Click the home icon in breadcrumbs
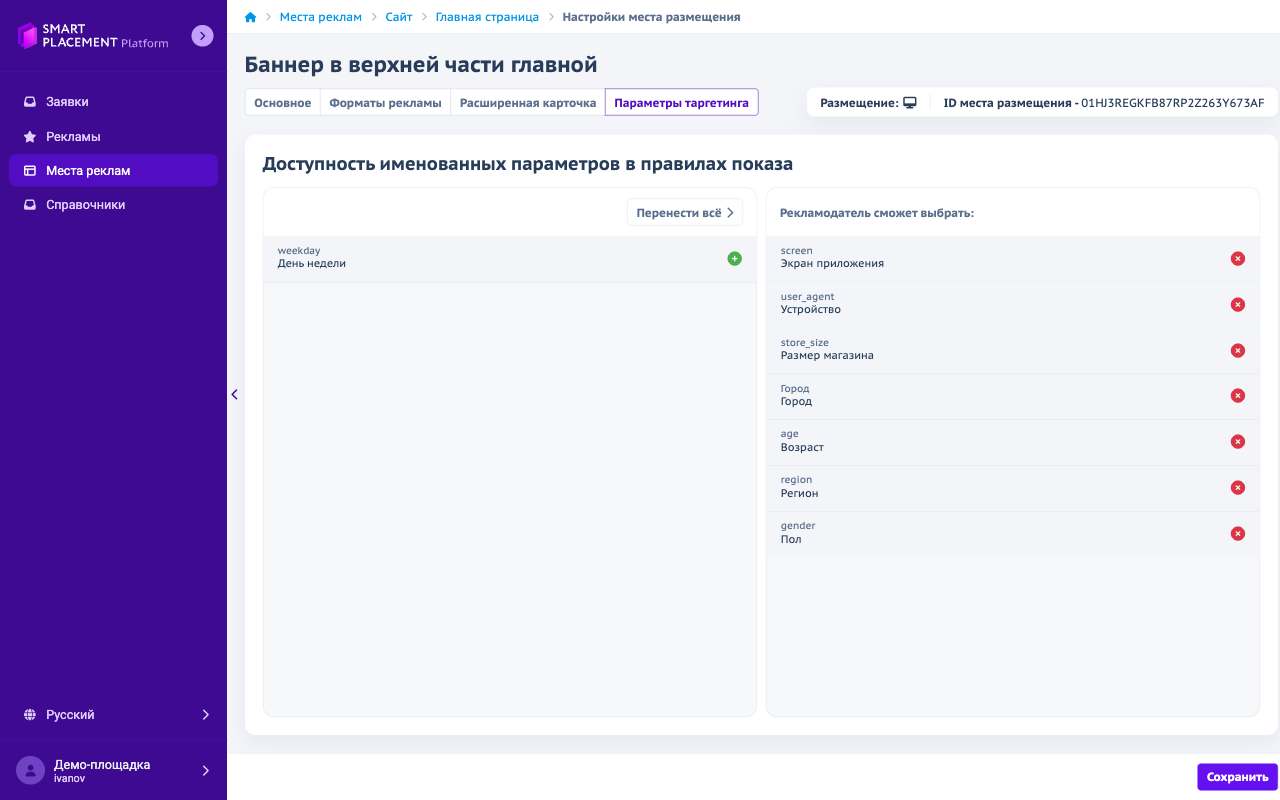1280x800 pixels. coord(250,17)
